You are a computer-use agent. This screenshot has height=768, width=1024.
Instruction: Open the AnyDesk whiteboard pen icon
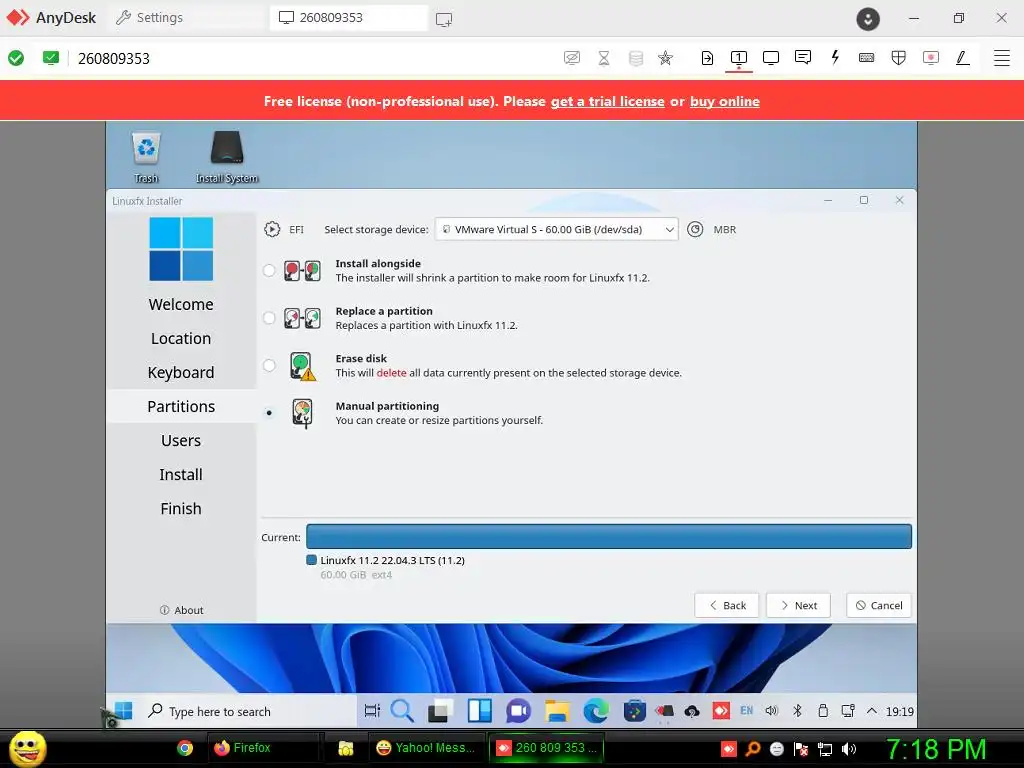(963, 57)
